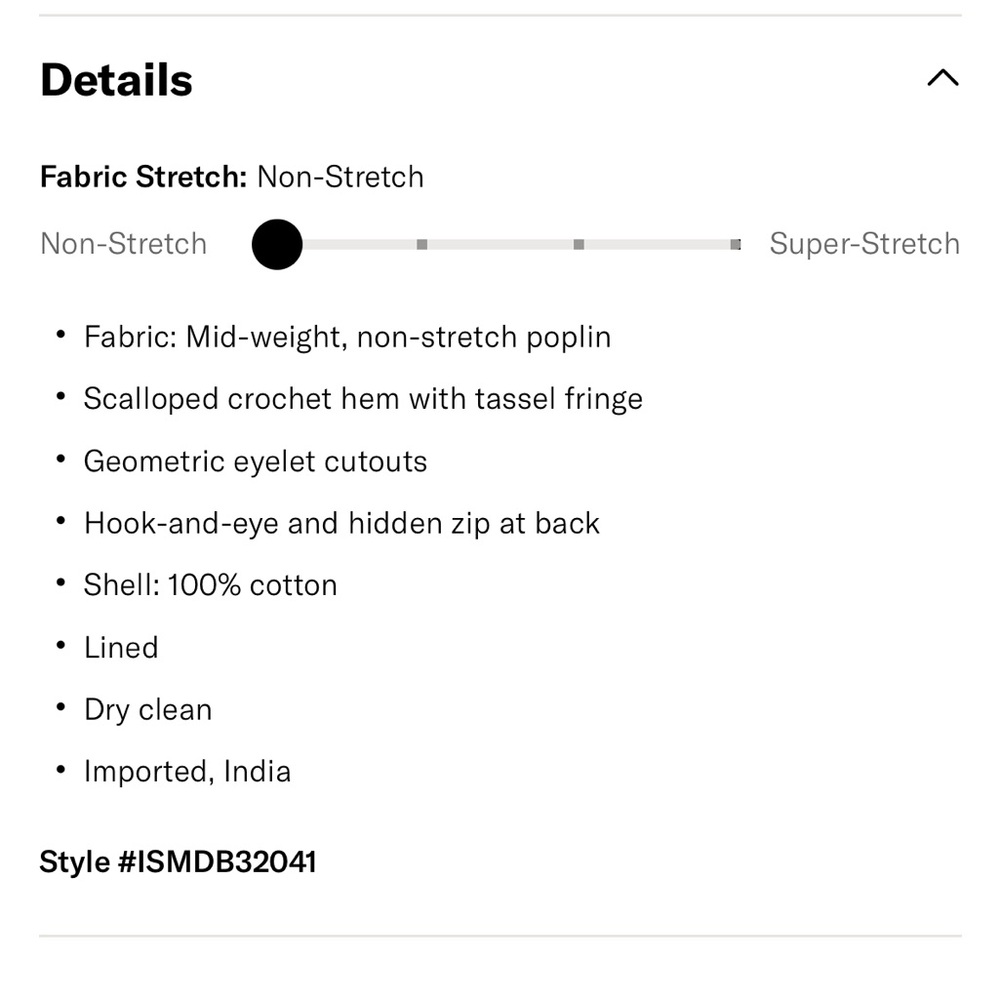Click the Details section heading
Screen dimensions: 1000x1000
[x=116, y=80]
